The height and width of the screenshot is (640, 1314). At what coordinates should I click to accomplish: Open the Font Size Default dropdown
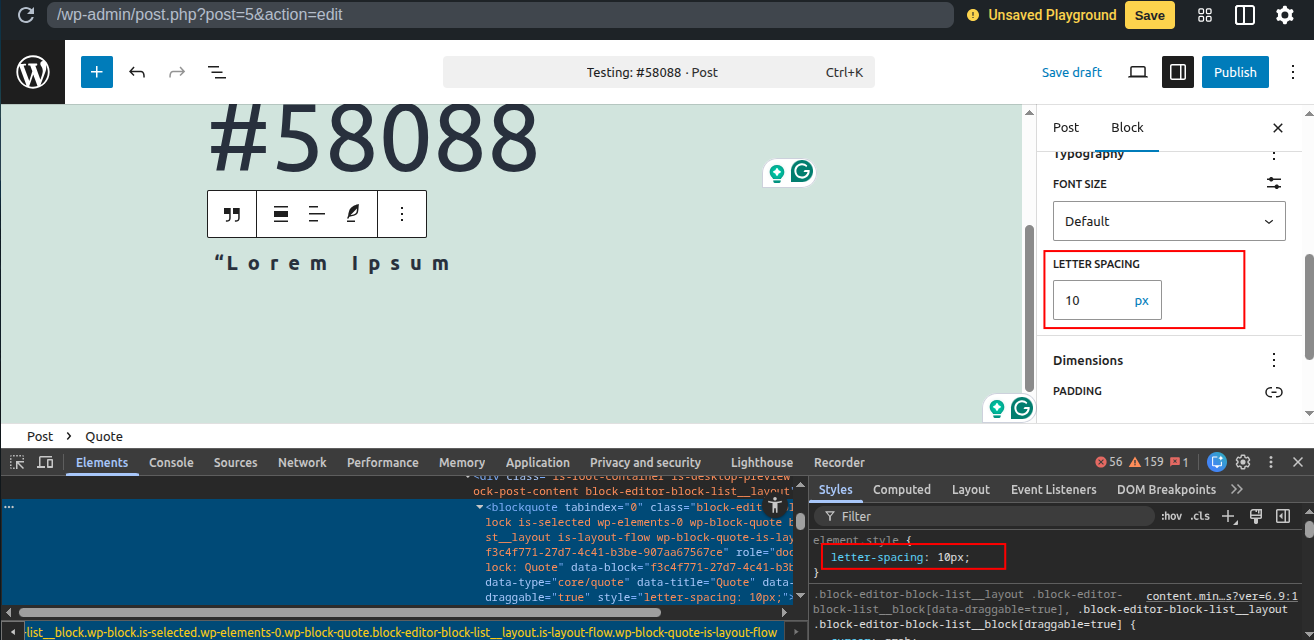[x=1168, y=221]
